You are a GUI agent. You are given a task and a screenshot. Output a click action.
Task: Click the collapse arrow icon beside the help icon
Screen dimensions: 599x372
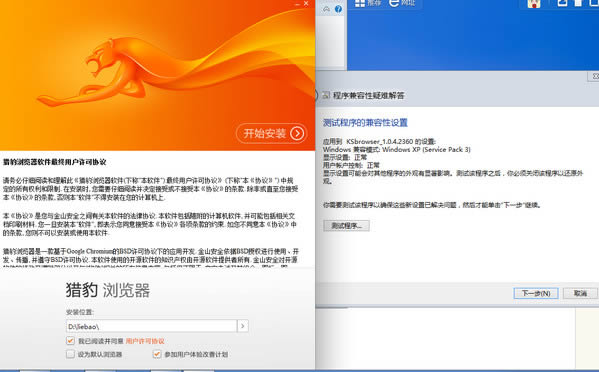click(327, 9)
